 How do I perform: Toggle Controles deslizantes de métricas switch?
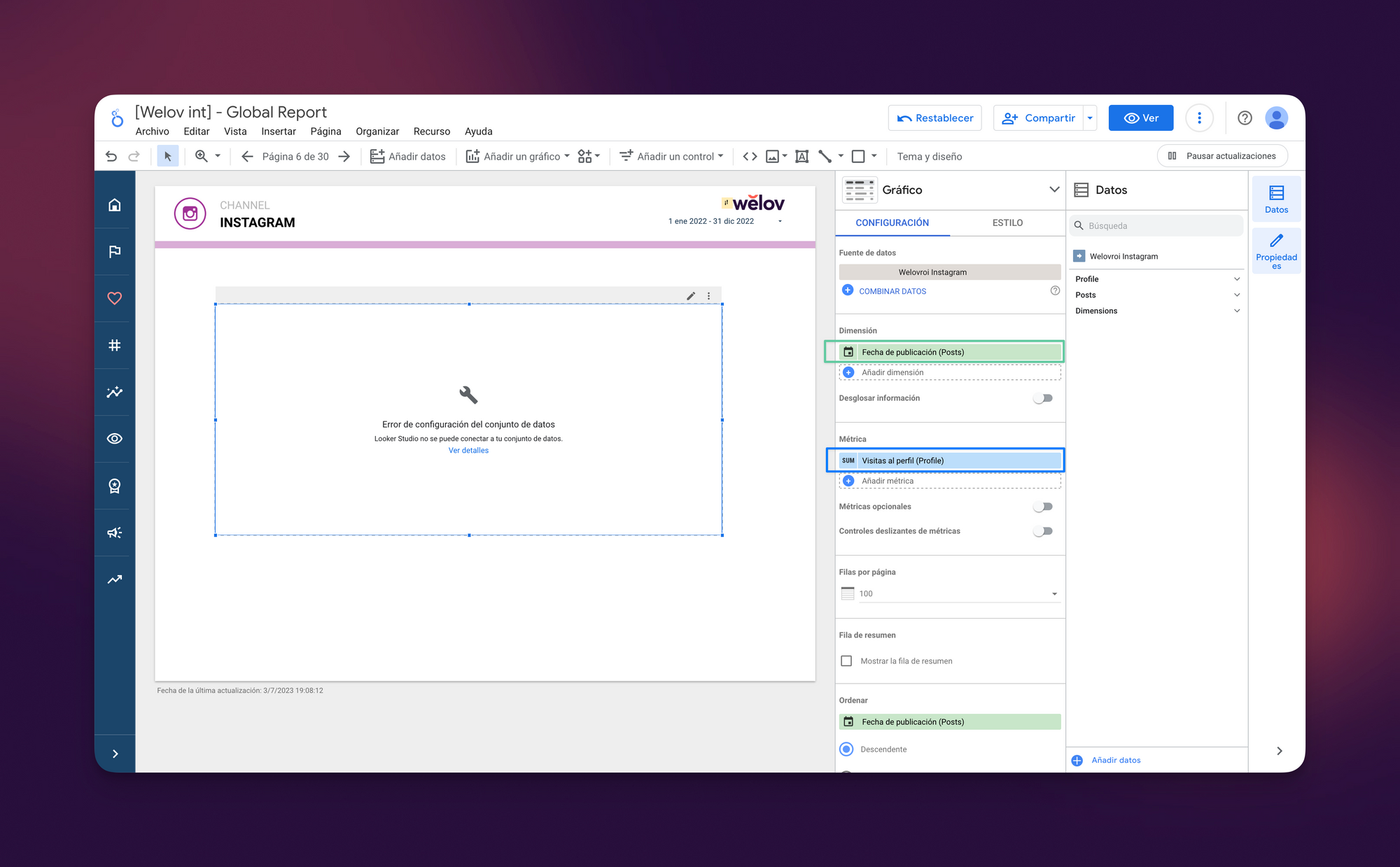coord(1043,531)
